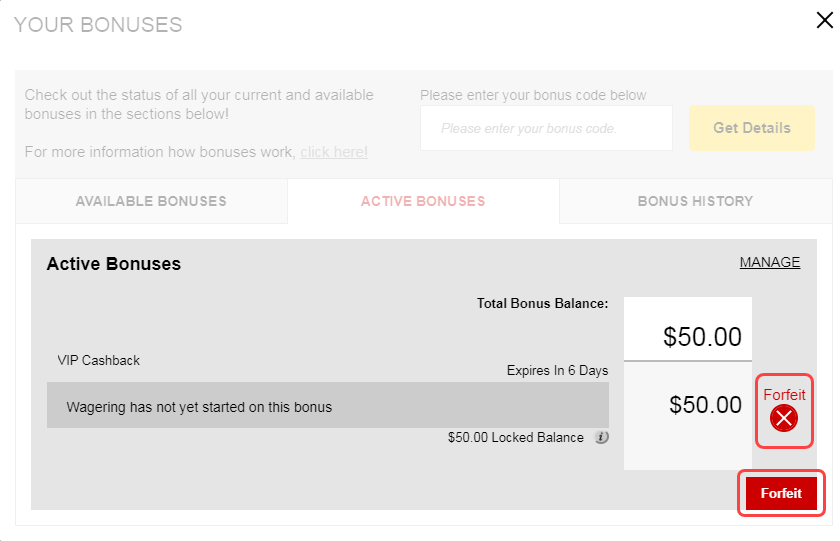
Task: Click the Get Details button
Action: [x=752, y=128]
